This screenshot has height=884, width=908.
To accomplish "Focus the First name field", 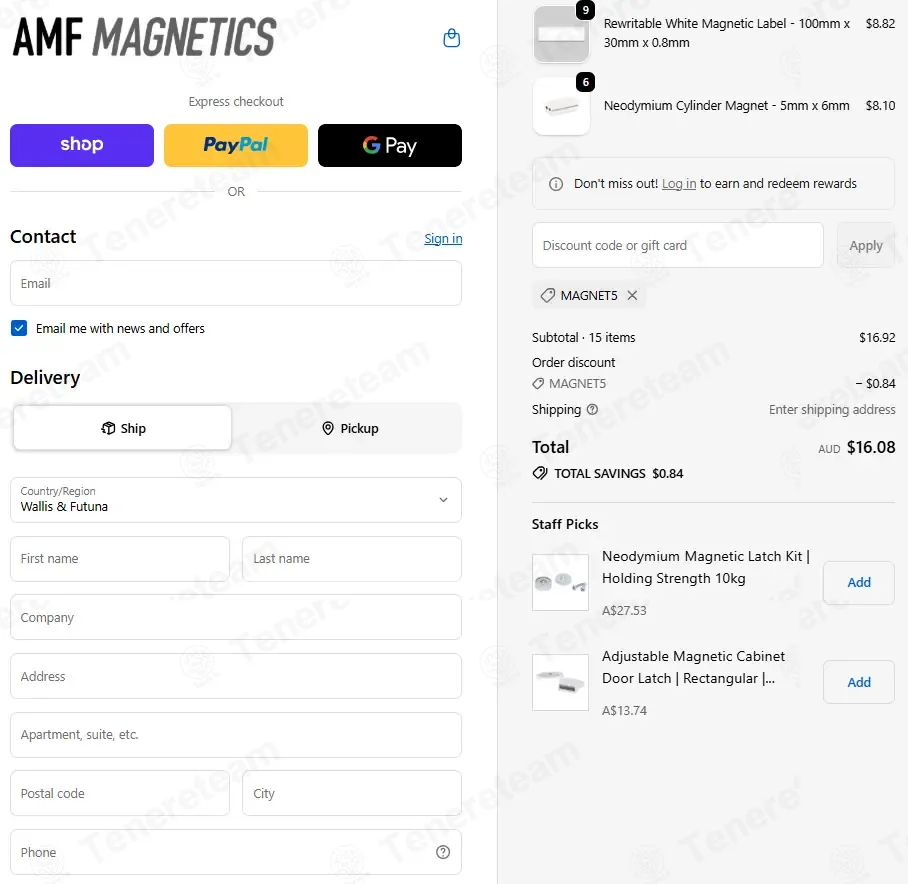I will pos(120,559).
